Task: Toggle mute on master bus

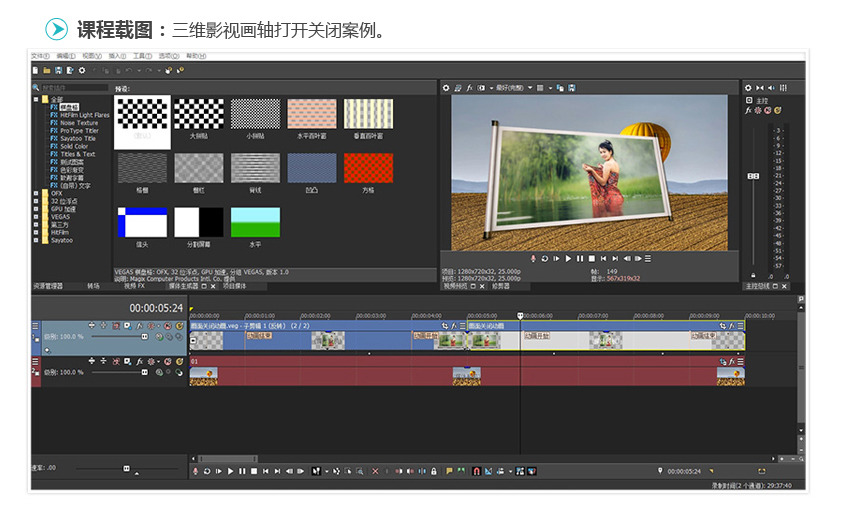Action: [767, 110]
